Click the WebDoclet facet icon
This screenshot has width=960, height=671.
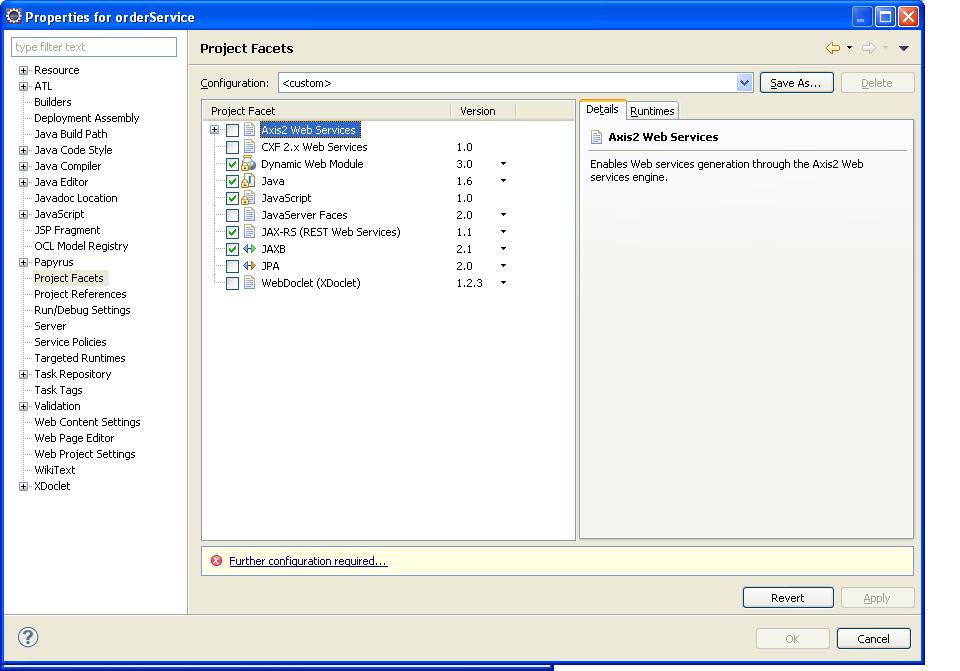pyautogui.click(x=249, y=283)
